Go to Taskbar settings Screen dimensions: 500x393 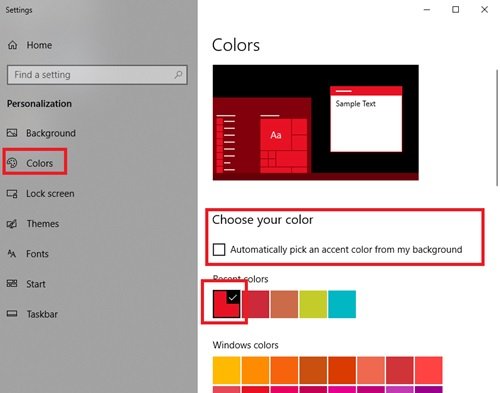[42, 314]
